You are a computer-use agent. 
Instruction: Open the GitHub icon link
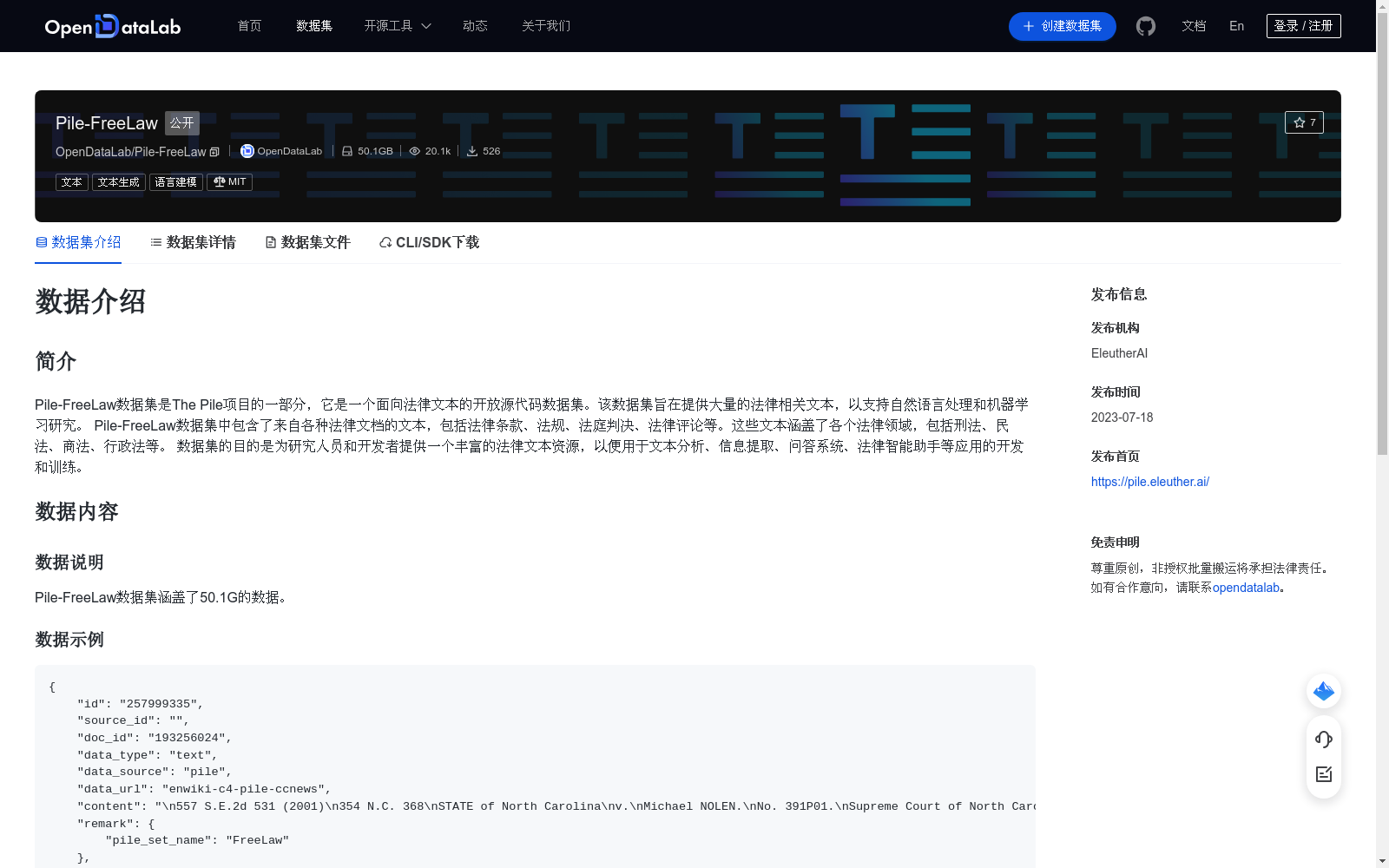[x=1146, y=26]
